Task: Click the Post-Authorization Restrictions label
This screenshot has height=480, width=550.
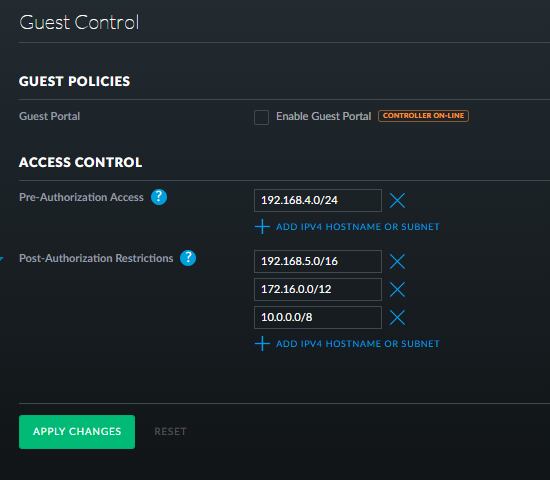Action: (x=96, y=258)
